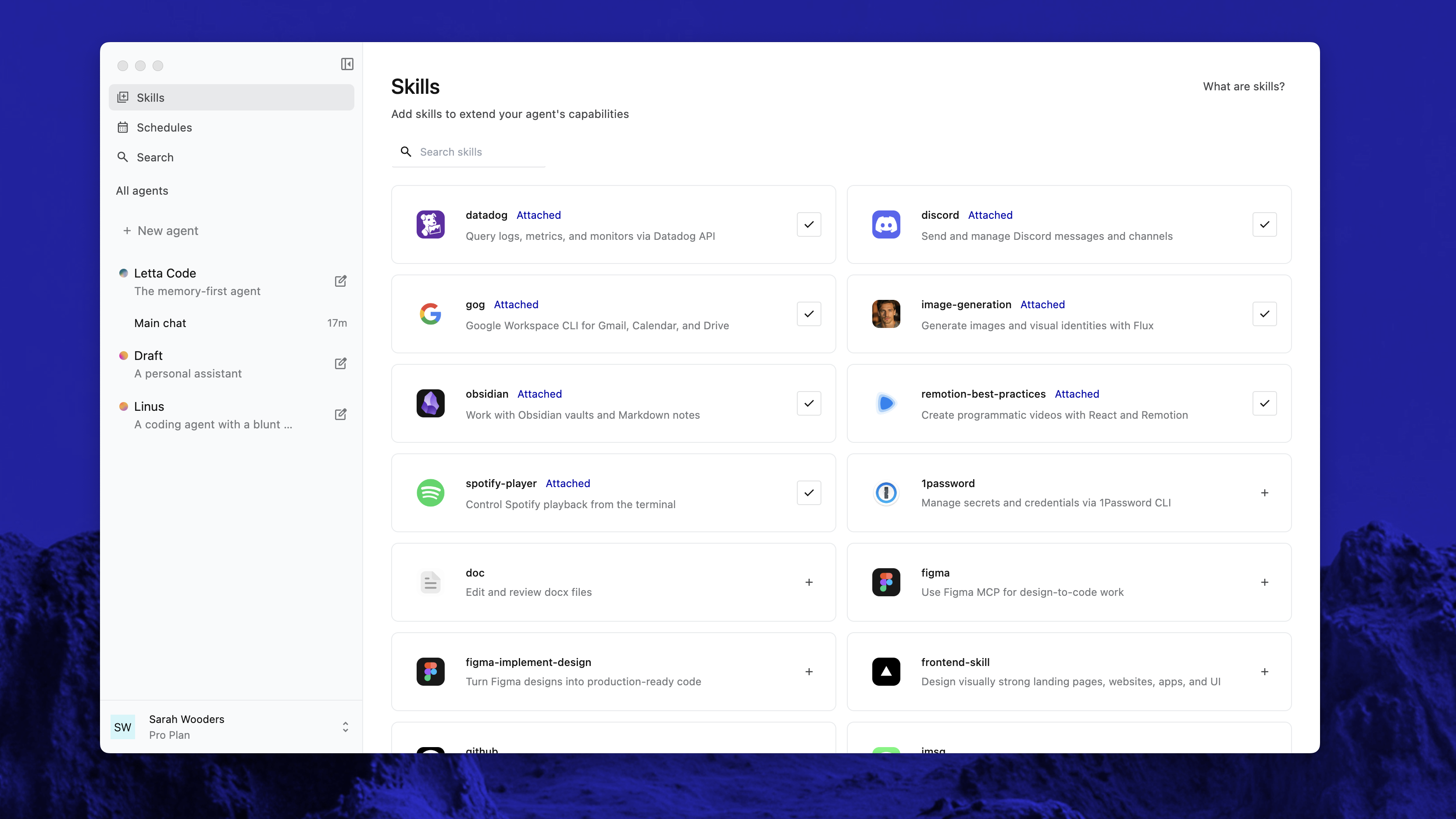Click the Obsidian skill icon
The height and width of the screenshot is (819, 1456).
[430, 403]
